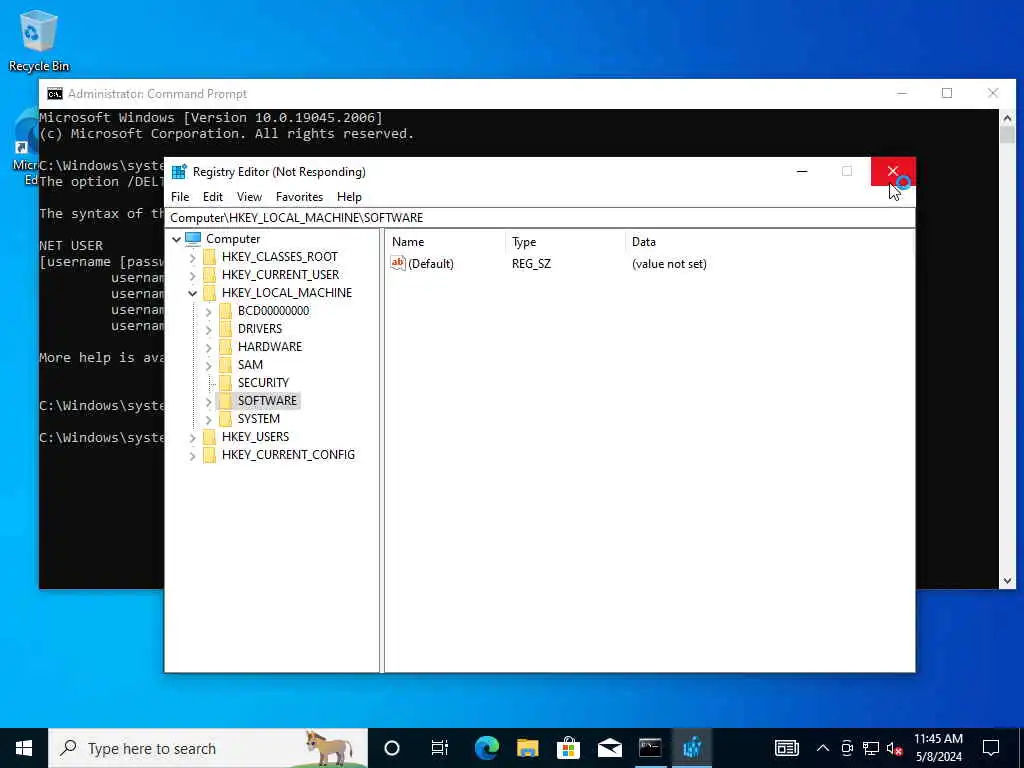Click Command Prompt scrollbar down arrow

(1007, 581)
